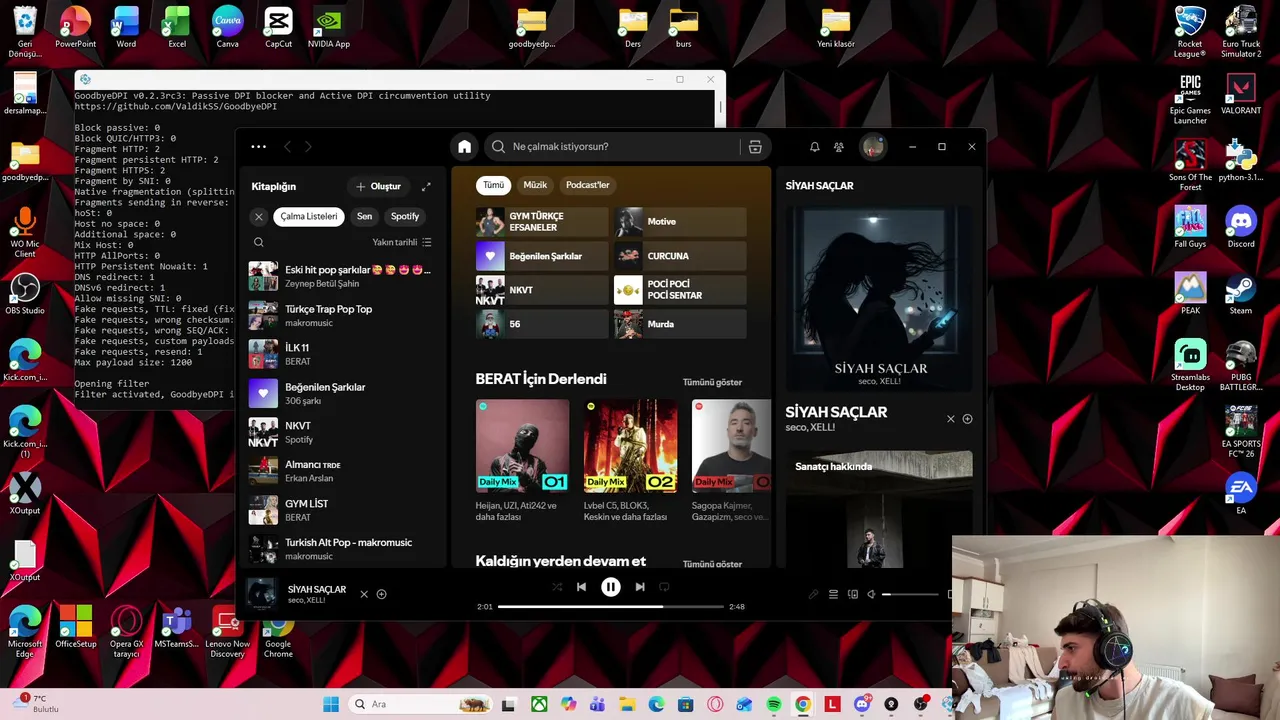Open lyrics microphone icon
The image size is (1280, 720).
(x=814, y=594)
